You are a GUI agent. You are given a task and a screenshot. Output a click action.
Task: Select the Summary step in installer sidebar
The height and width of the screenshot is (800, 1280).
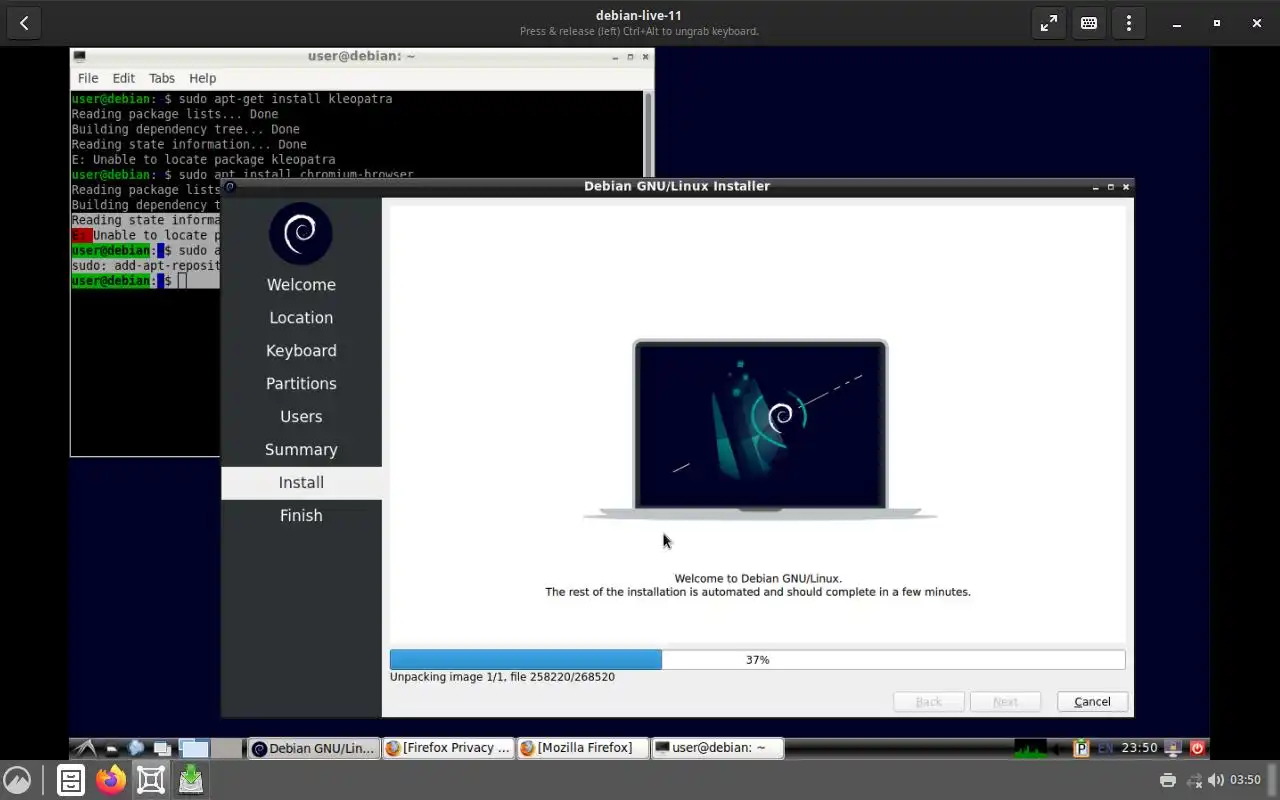(x=301, y=450)
